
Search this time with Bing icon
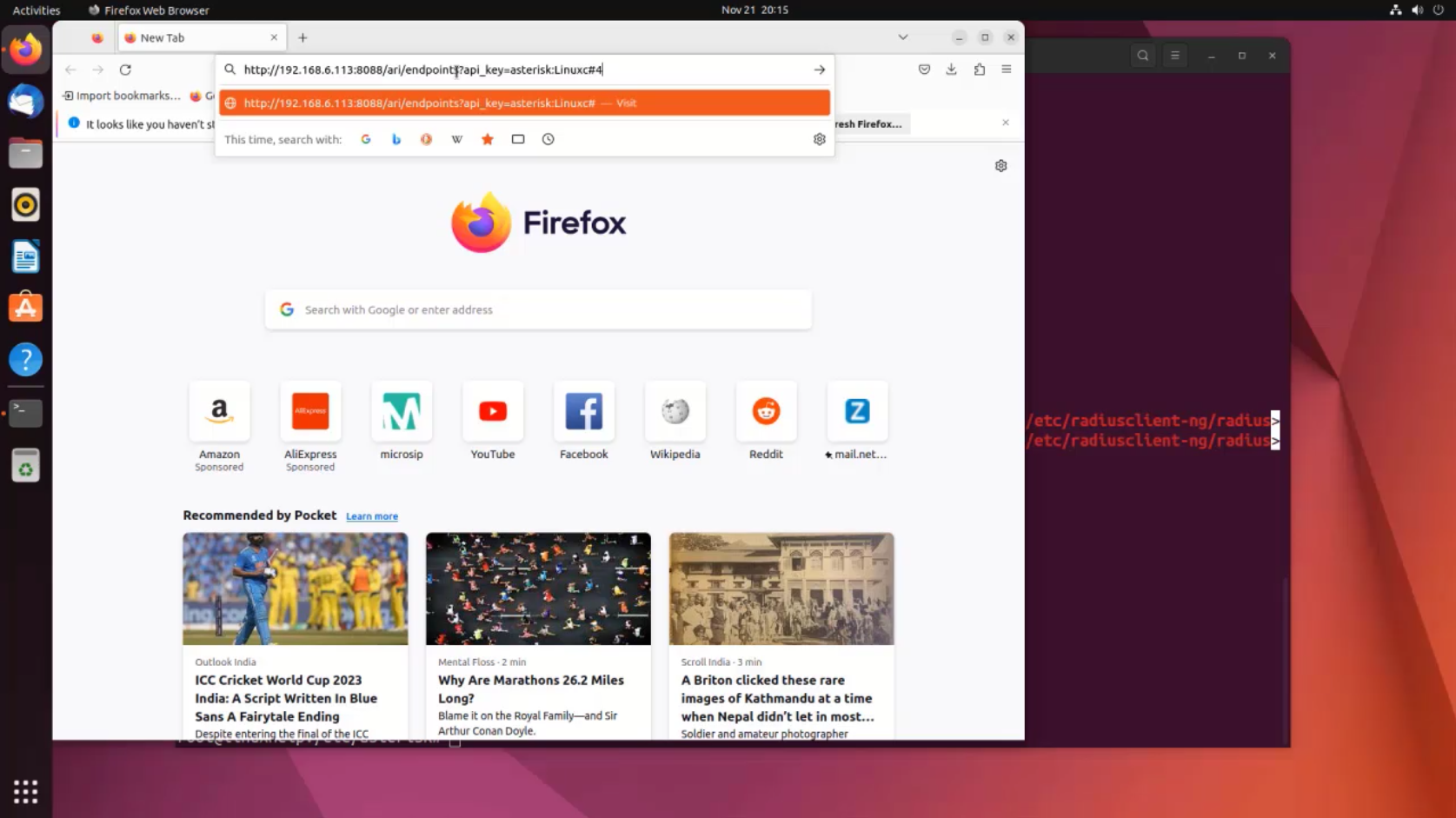coord(396,139)
